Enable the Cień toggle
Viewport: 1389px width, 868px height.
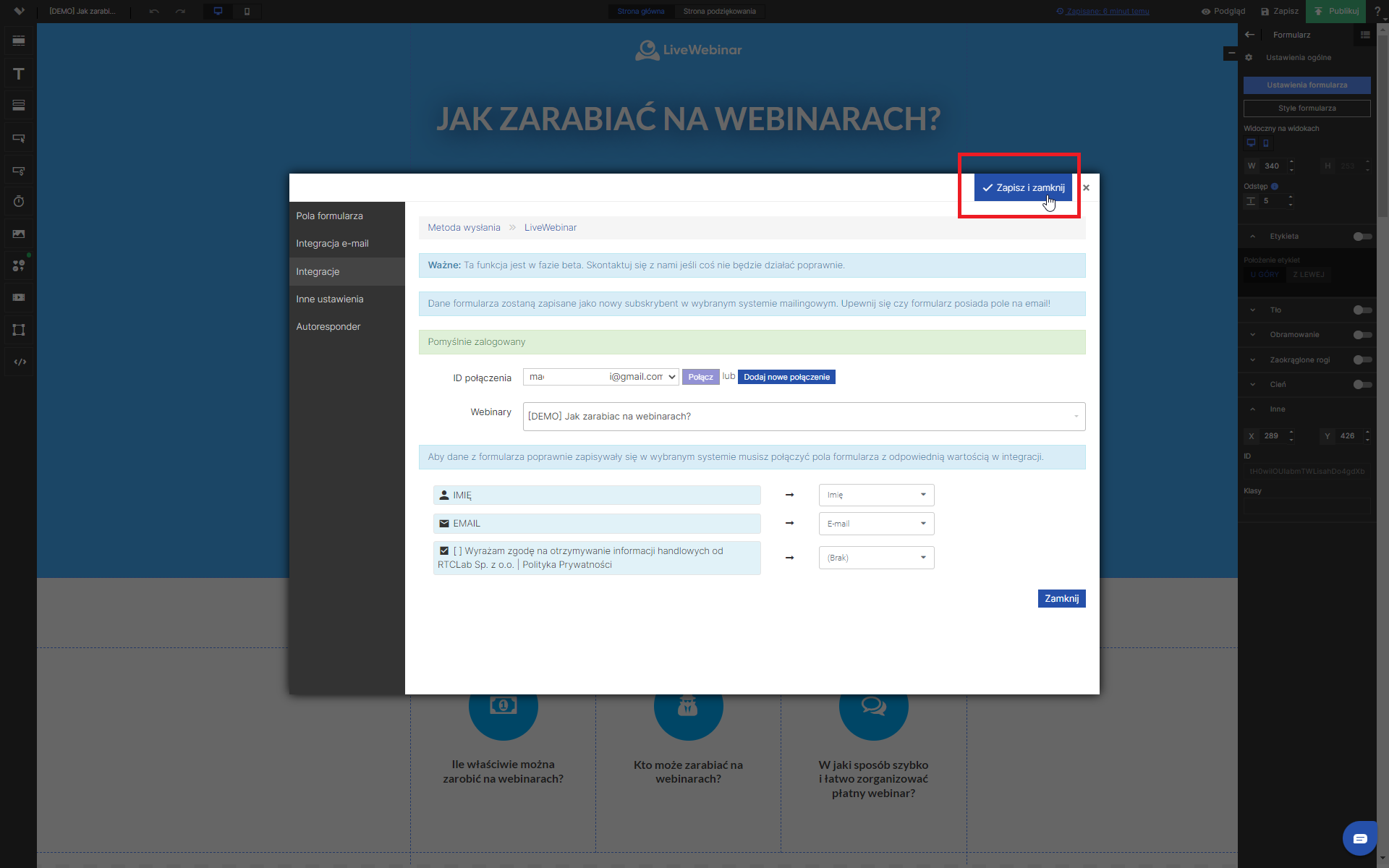click(x=1362, y=385)
